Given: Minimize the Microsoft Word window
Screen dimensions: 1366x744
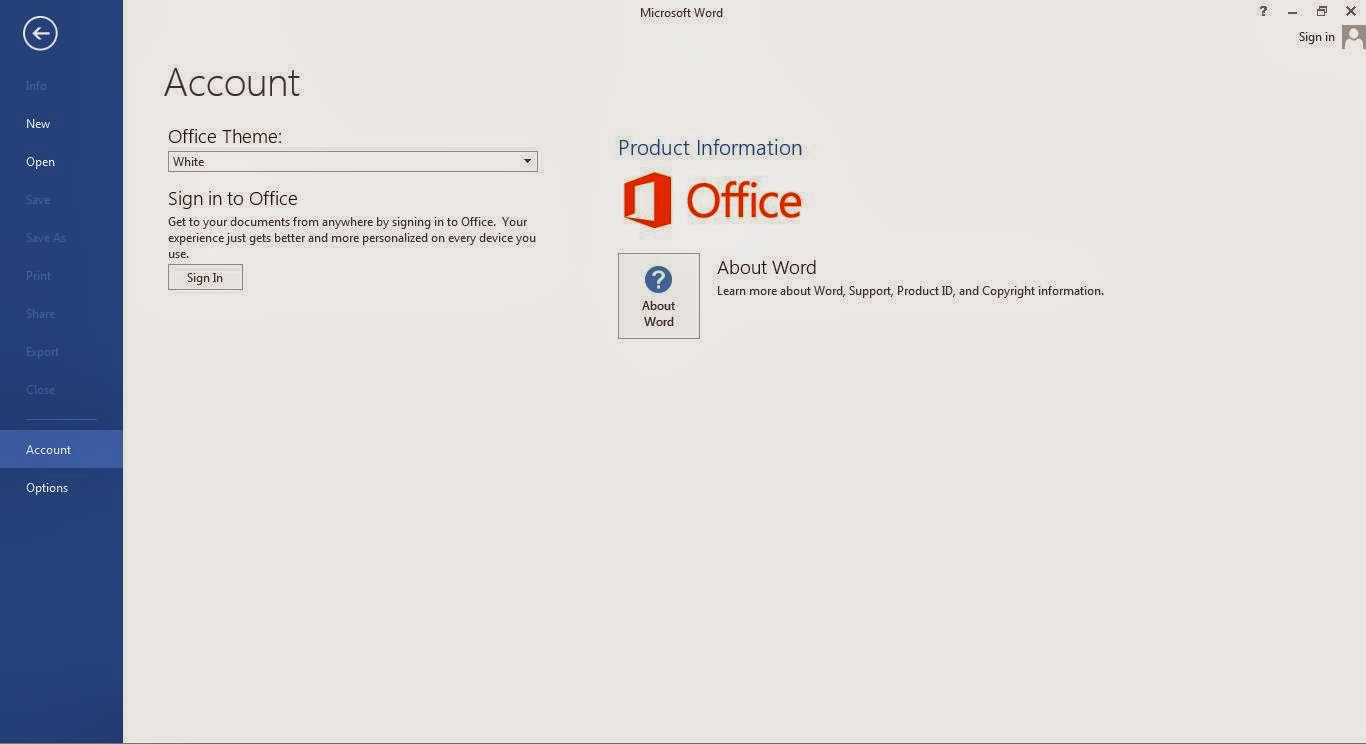Looking at the screenshot, I should (1293, 12).
